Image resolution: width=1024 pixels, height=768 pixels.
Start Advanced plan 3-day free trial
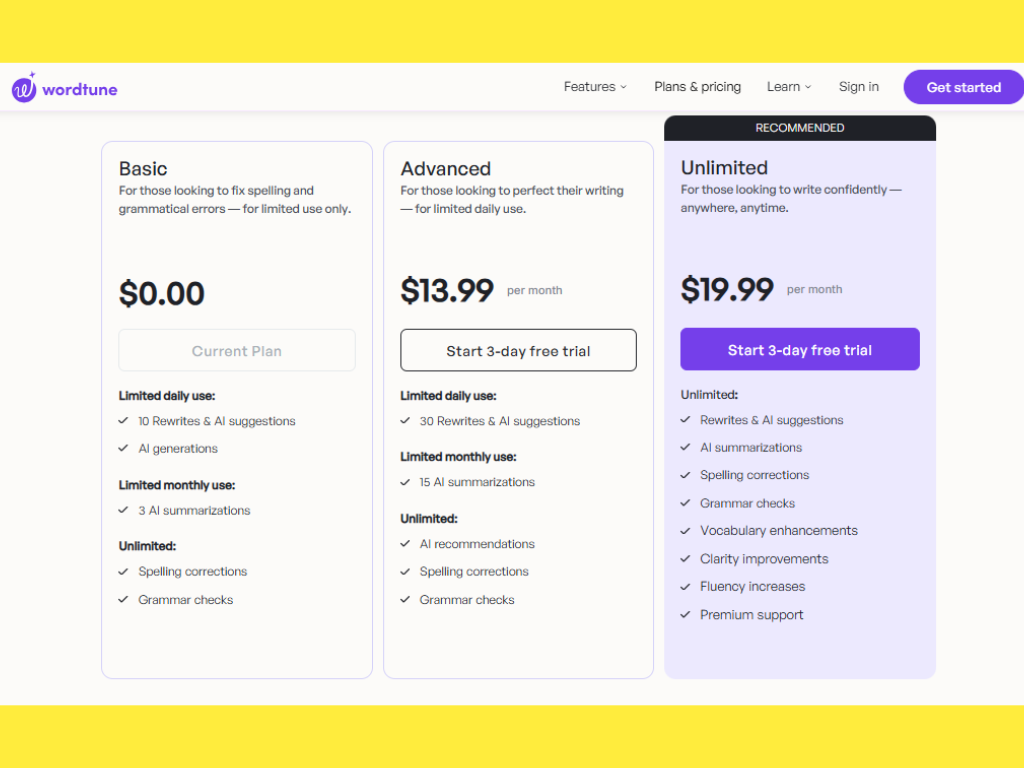point(518,351)
